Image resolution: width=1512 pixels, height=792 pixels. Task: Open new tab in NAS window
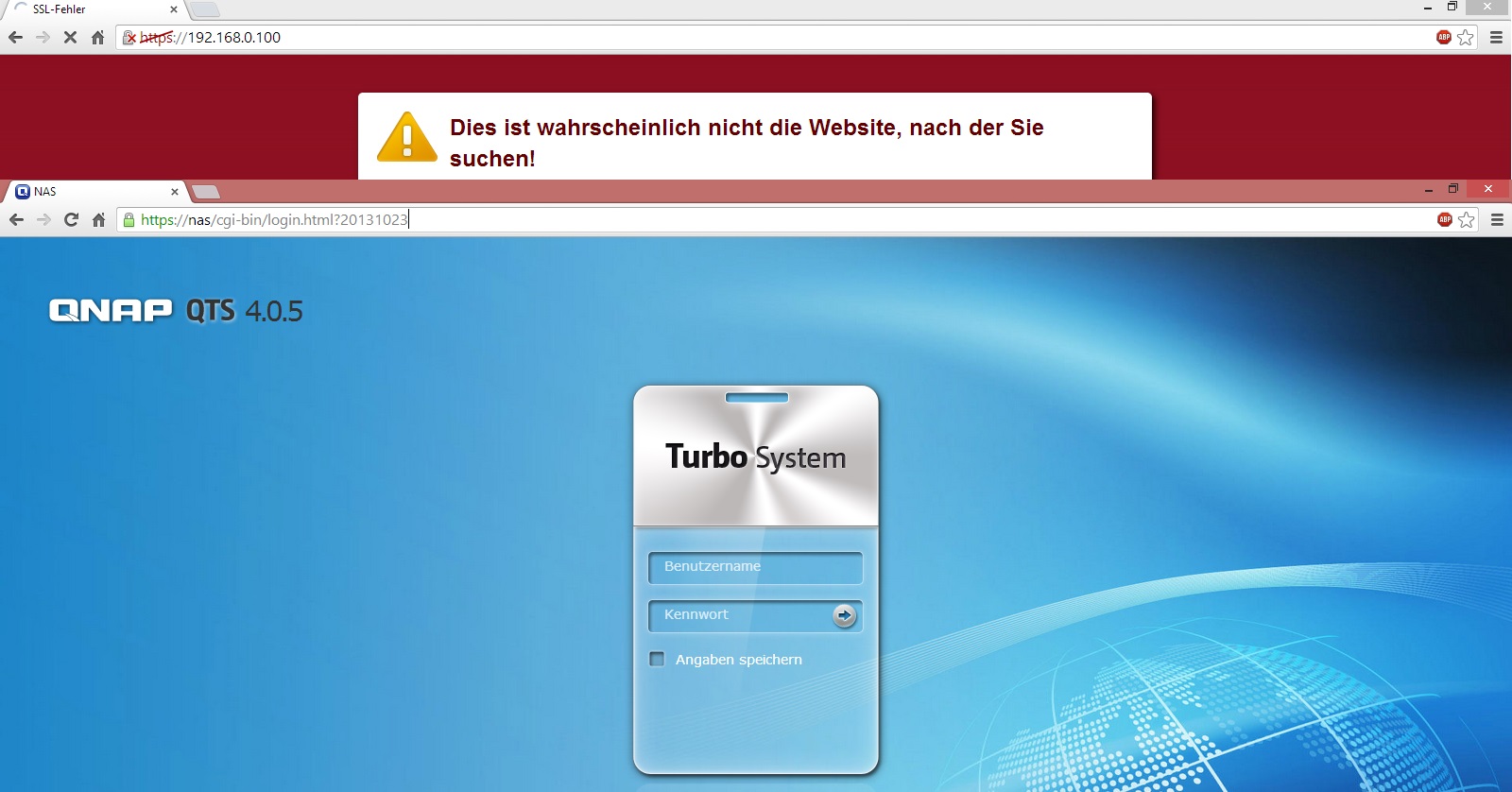coord(206,192)
